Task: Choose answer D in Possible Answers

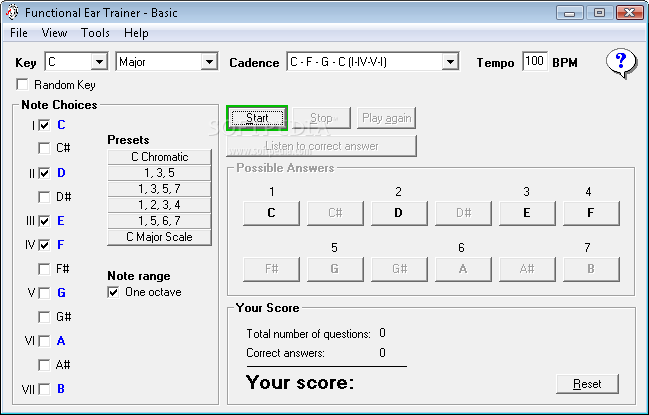Action: [399, 213]
